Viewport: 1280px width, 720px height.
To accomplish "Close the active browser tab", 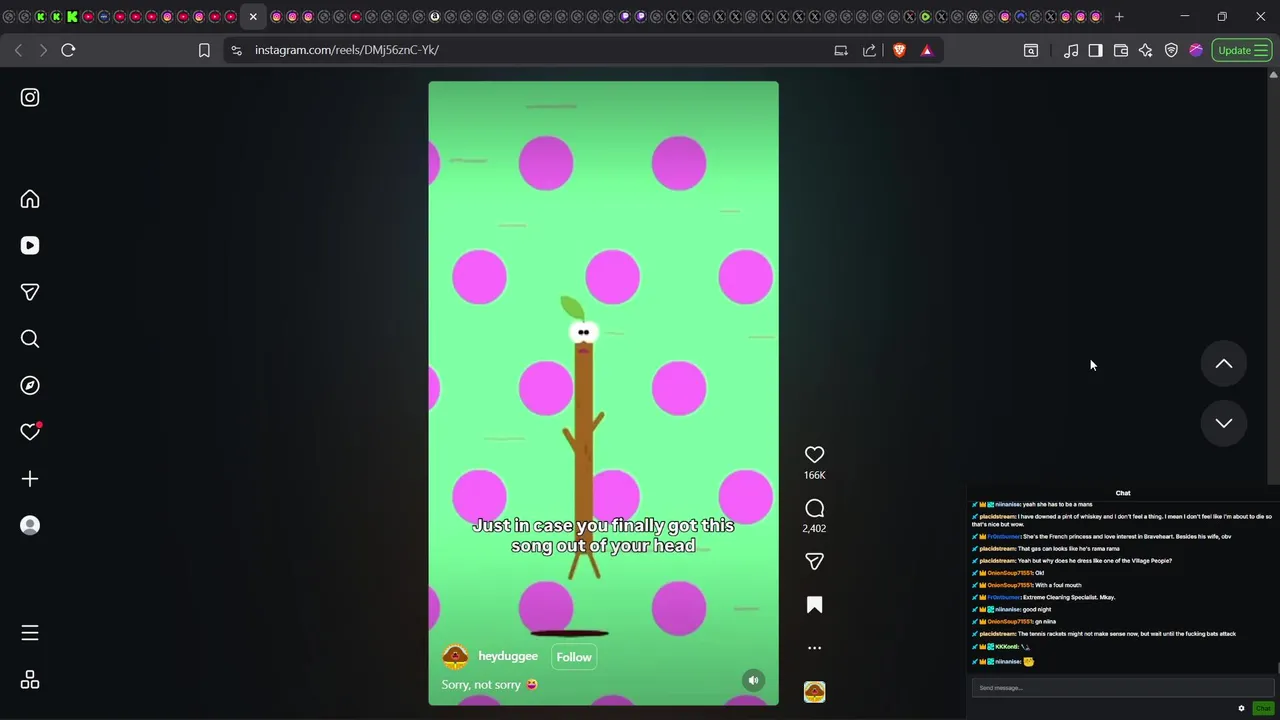I will coord(253,16).
